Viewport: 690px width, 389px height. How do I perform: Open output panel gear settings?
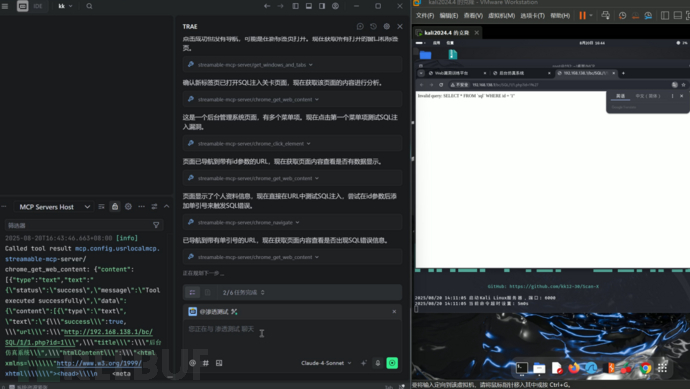128,206
